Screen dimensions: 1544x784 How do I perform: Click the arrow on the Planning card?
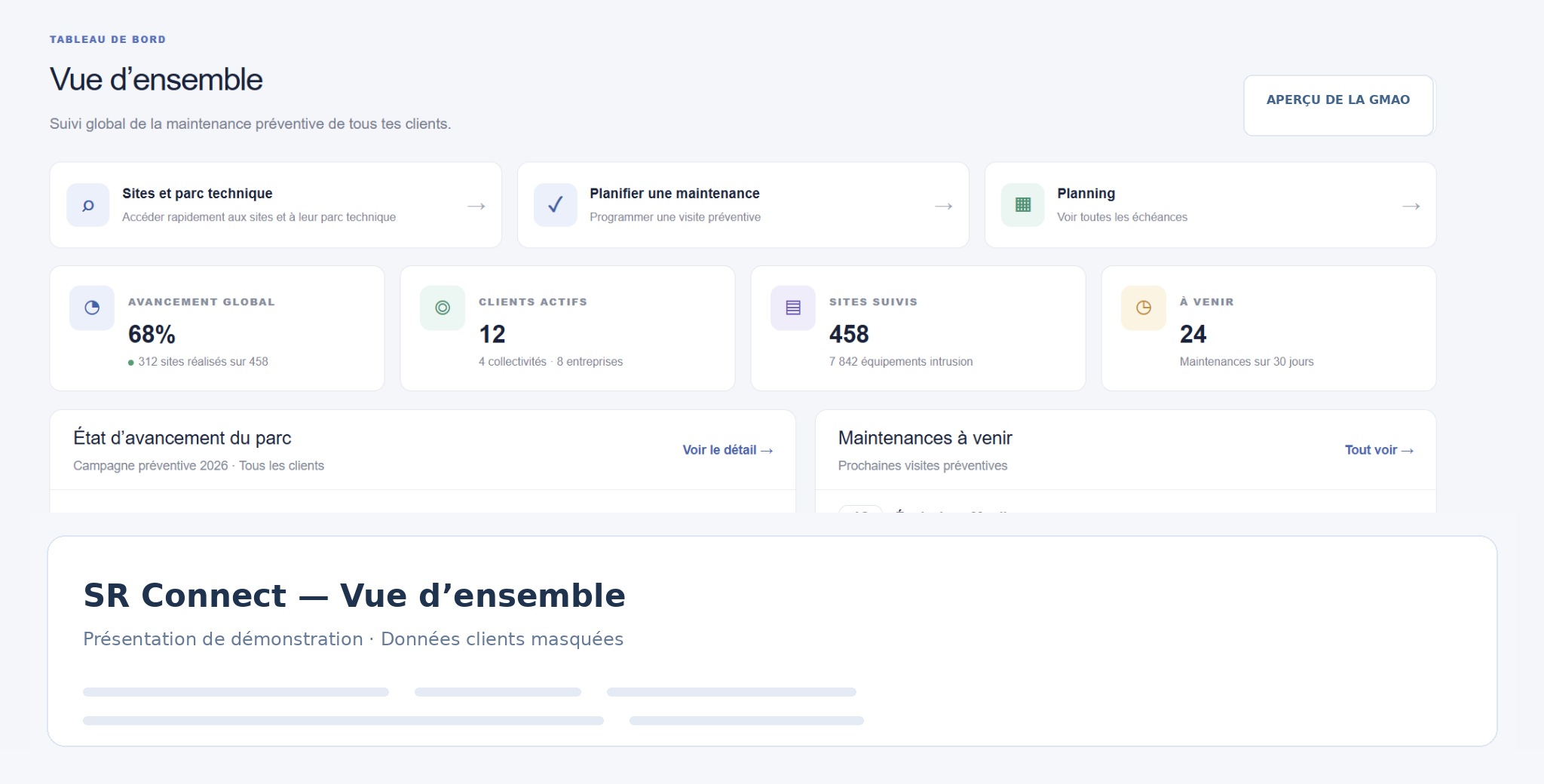tap(1411, 206)
